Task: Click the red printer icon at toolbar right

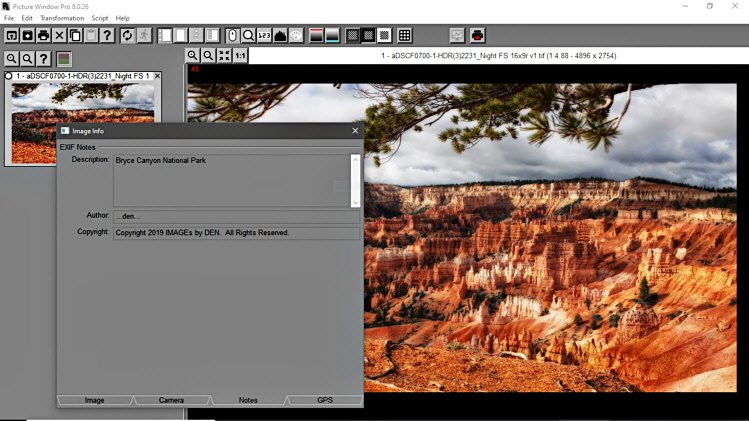Action: (x=477, y=35)
